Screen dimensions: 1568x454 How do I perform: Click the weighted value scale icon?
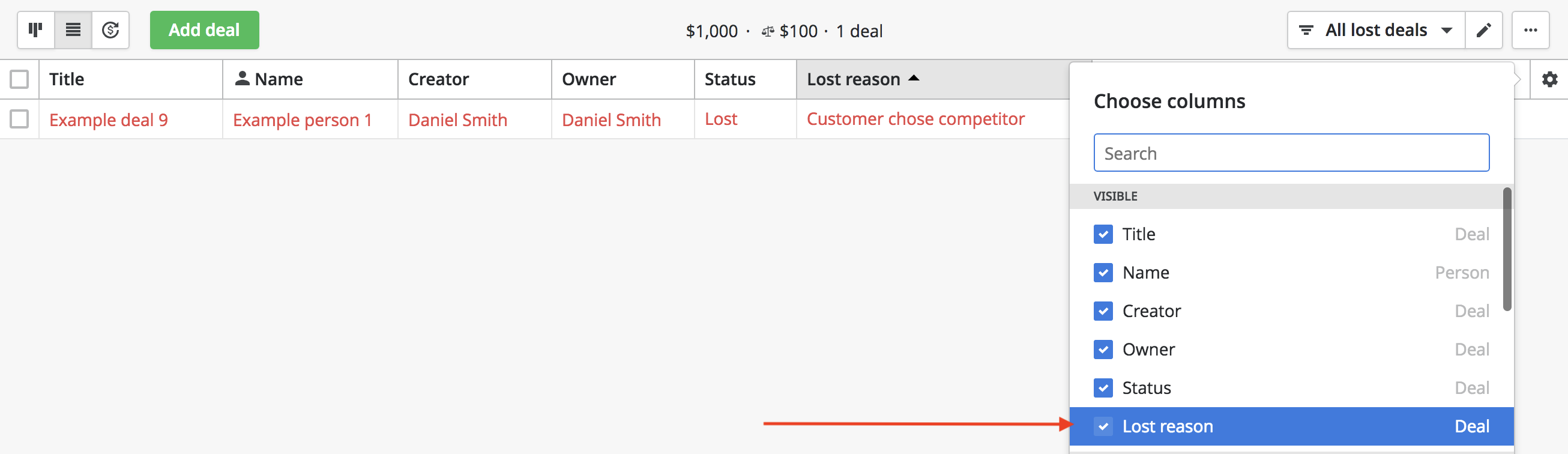(x=768, y=31)
